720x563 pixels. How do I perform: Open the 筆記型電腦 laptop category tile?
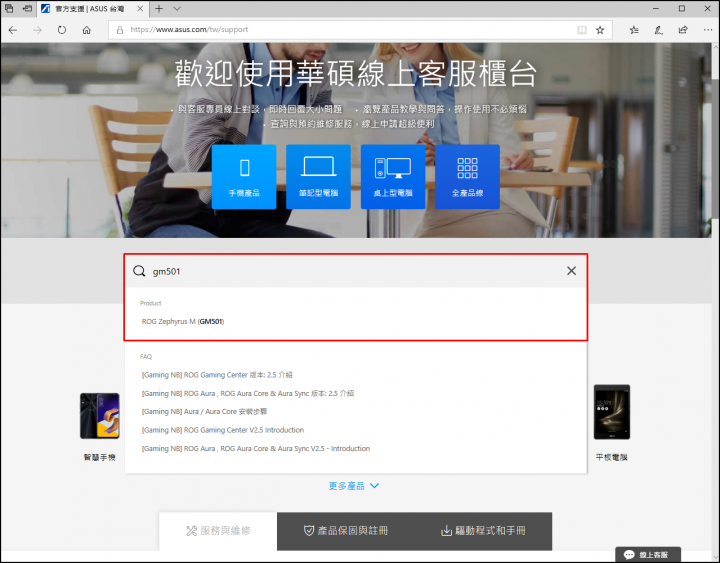pos(318,177)
